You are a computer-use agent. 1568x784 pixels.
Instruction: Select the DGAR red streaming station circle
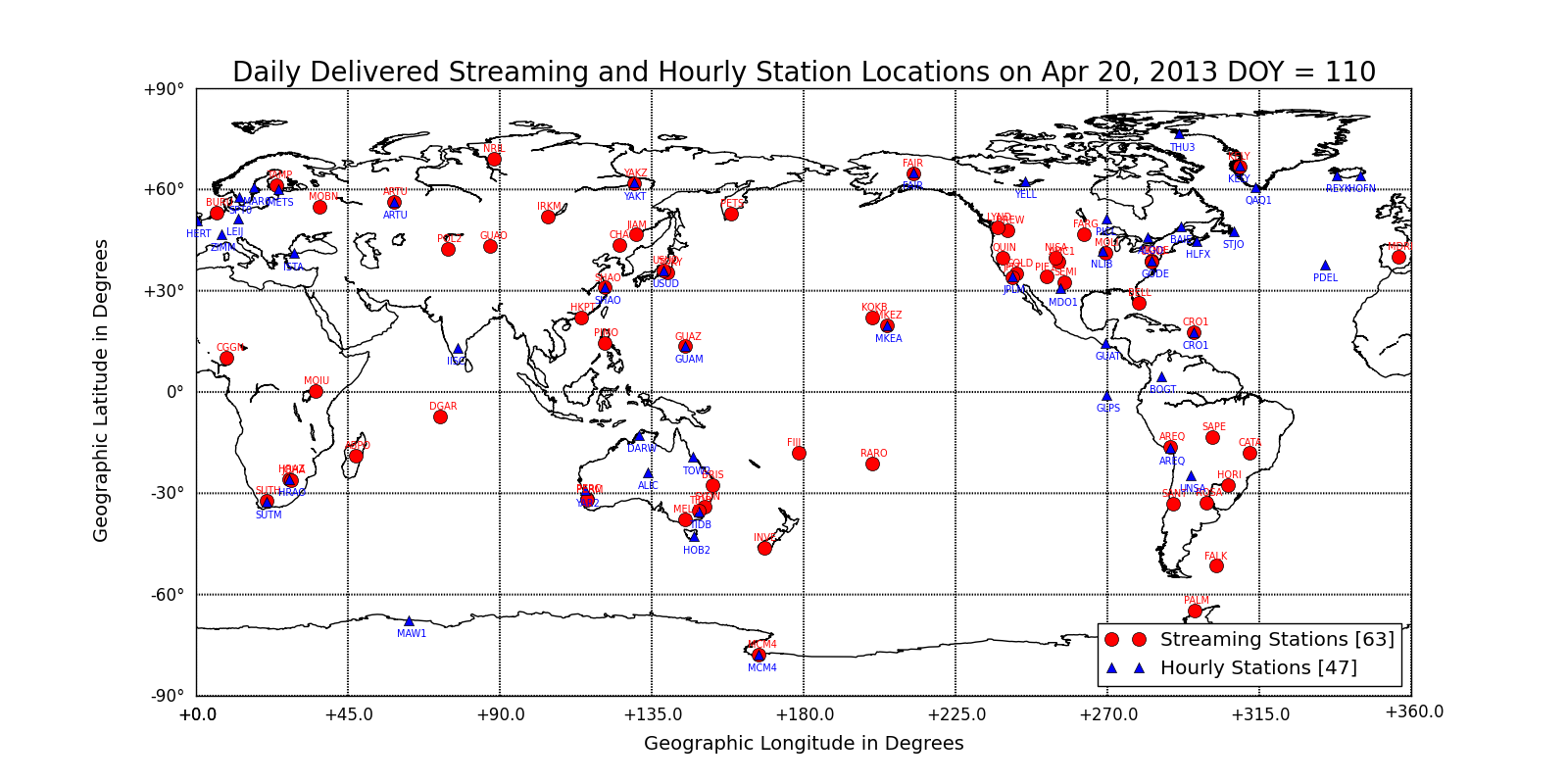(440, 416)
